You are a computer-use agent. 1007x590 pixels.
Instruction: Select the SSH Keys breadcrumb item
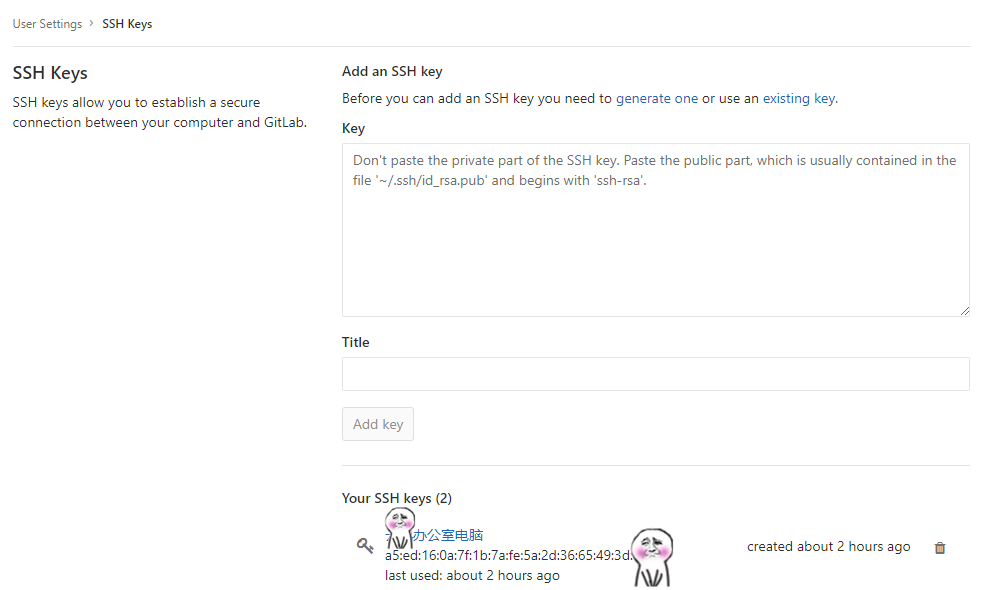tap(127, 23)
